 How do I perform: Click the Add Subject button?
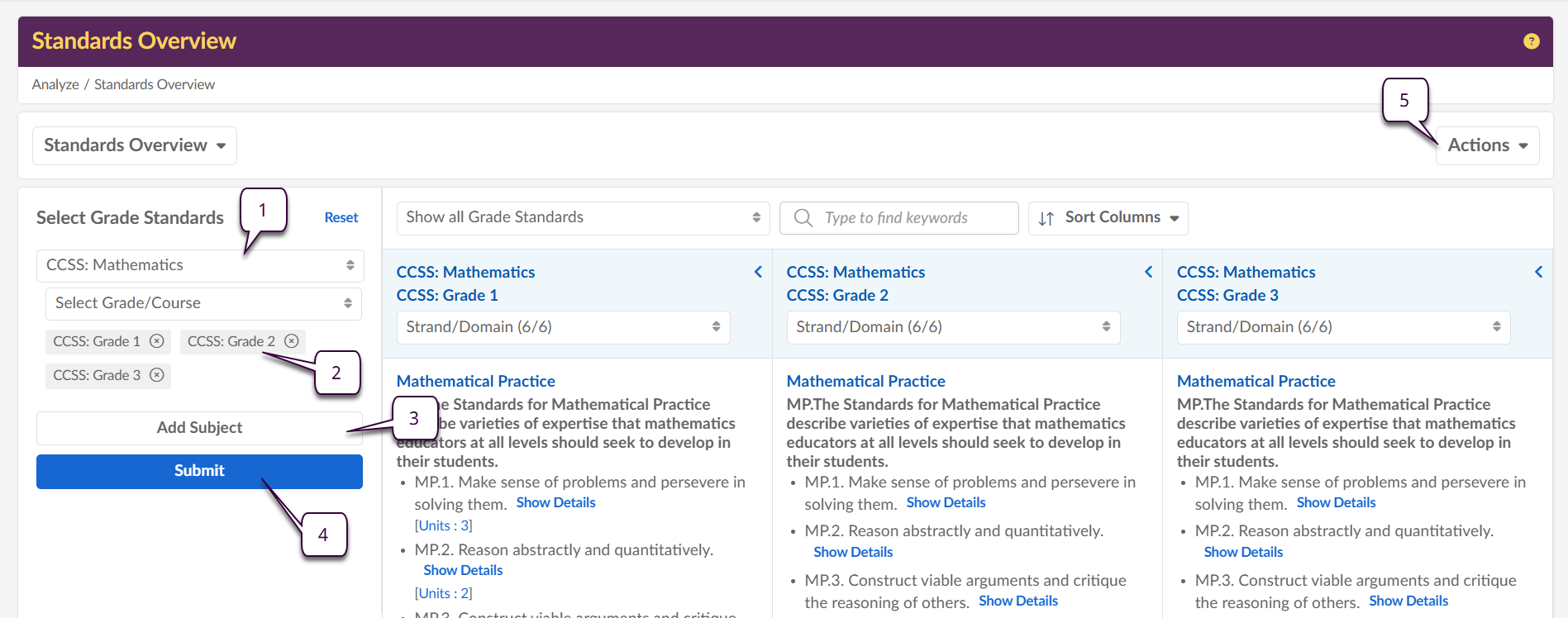[199, 428]
